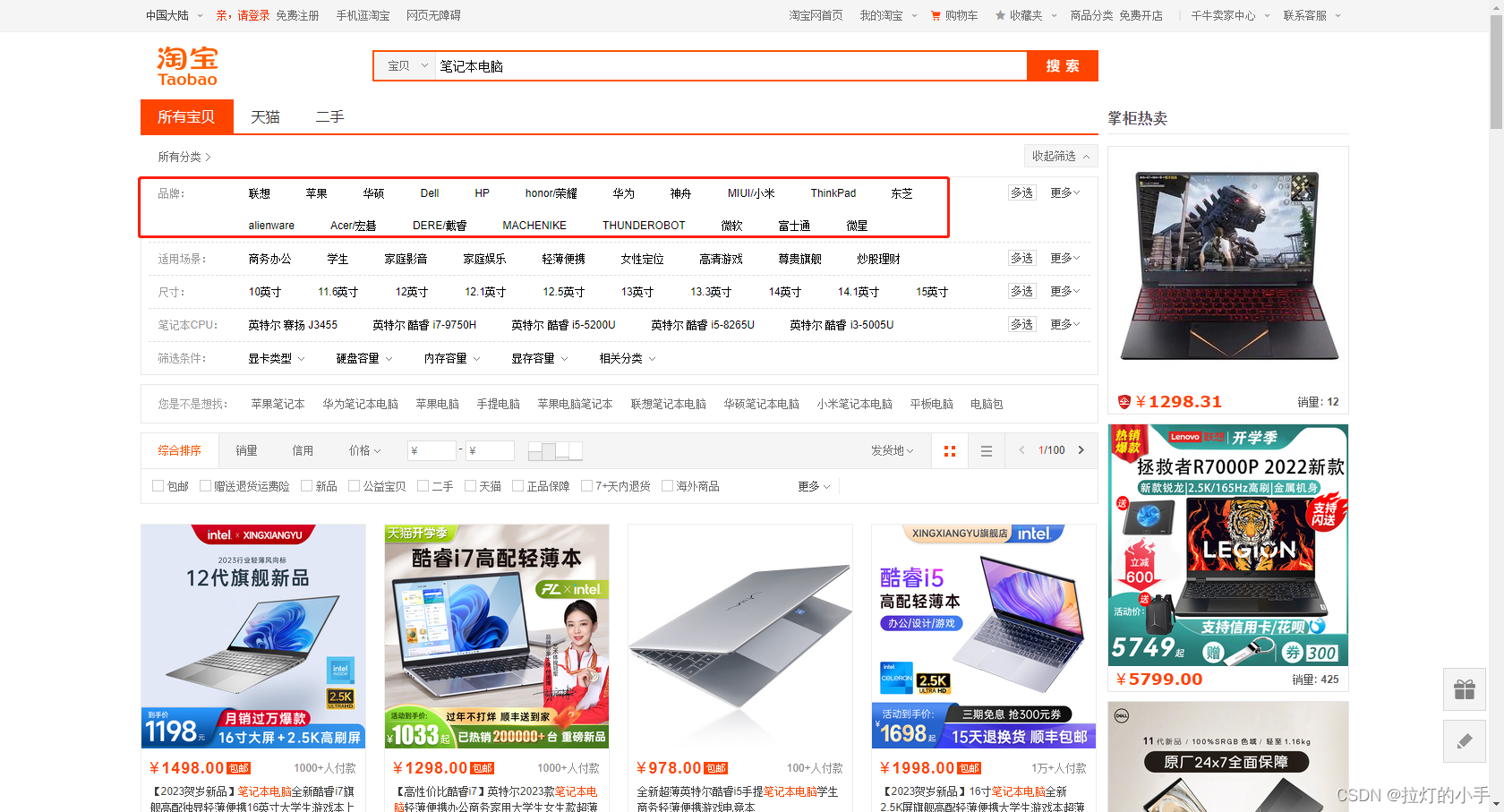This screenshot has height=812, width=1504.
Task: Open the 发货地 location dropdown
Action: pos(893,450)
